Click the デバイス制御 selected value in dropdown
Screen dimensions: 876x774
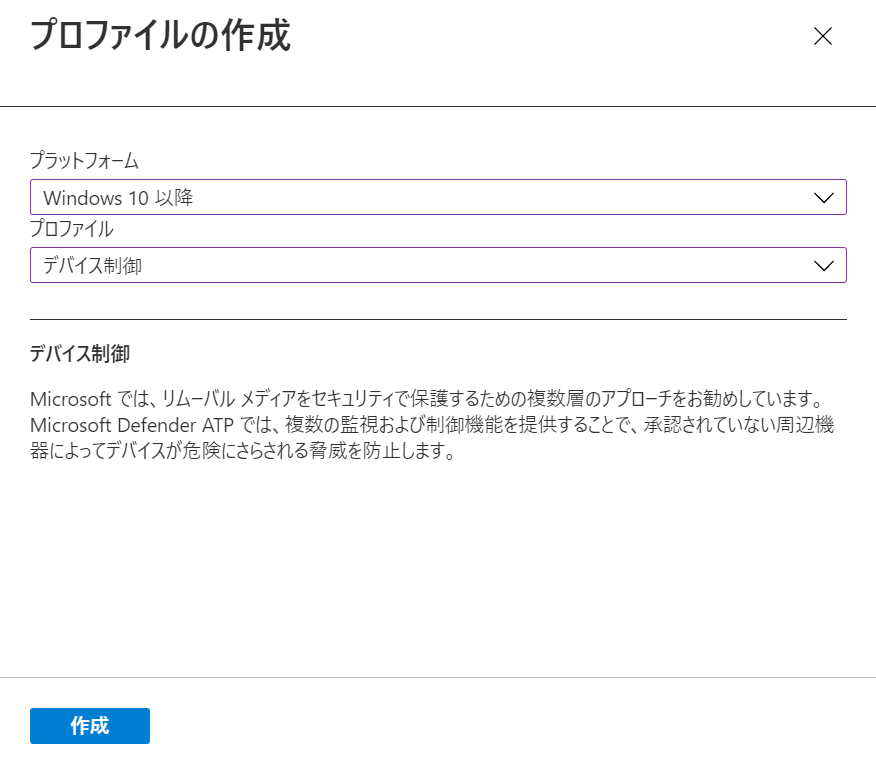pos(93,265)
